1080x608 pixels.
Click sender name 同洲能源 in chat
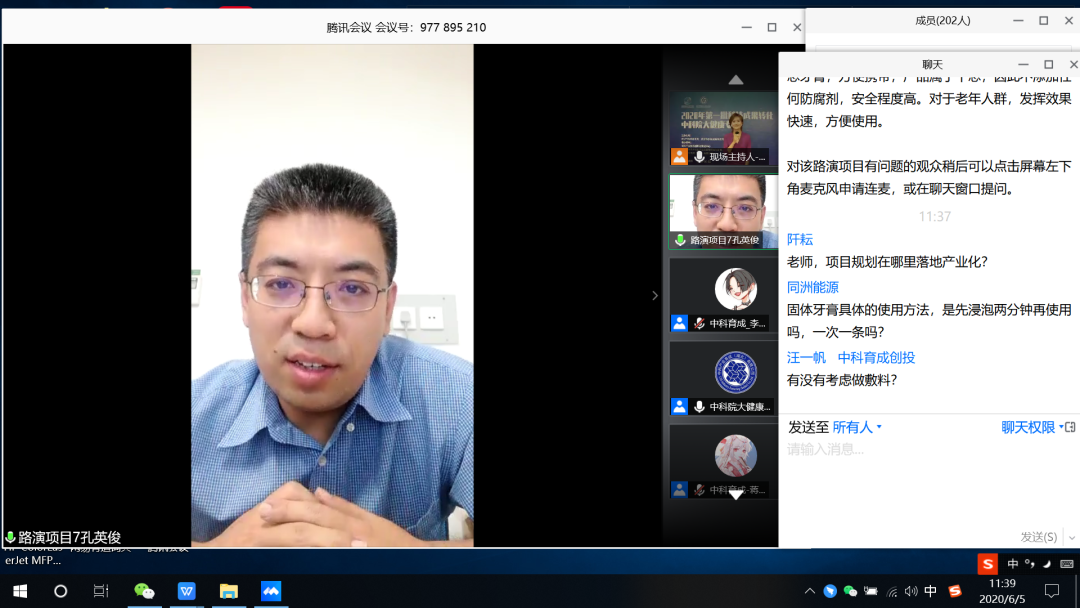pos(812,287)
